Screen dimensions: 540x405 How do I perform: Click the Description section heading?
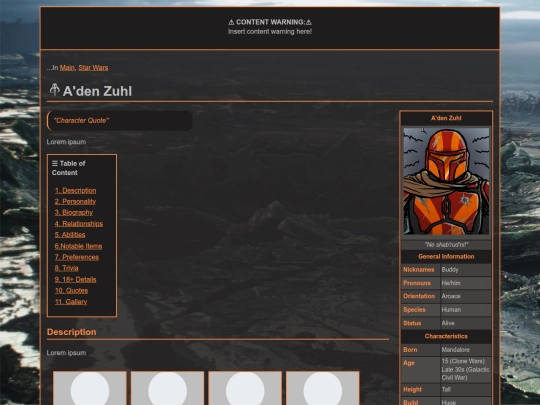click(x=72, y=332)
